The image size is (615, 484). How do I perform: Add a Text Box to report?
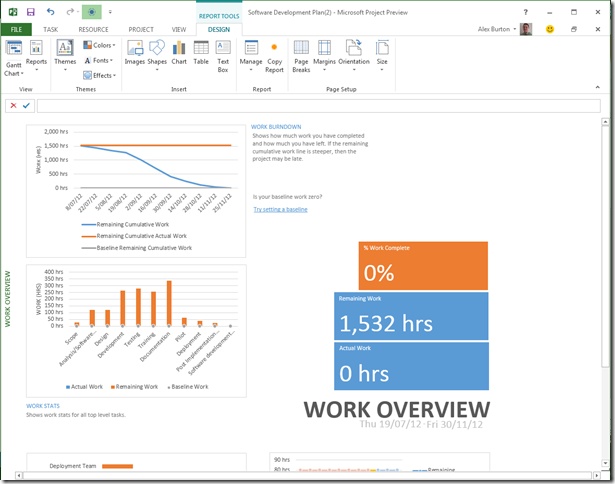[x=223, y=55]
